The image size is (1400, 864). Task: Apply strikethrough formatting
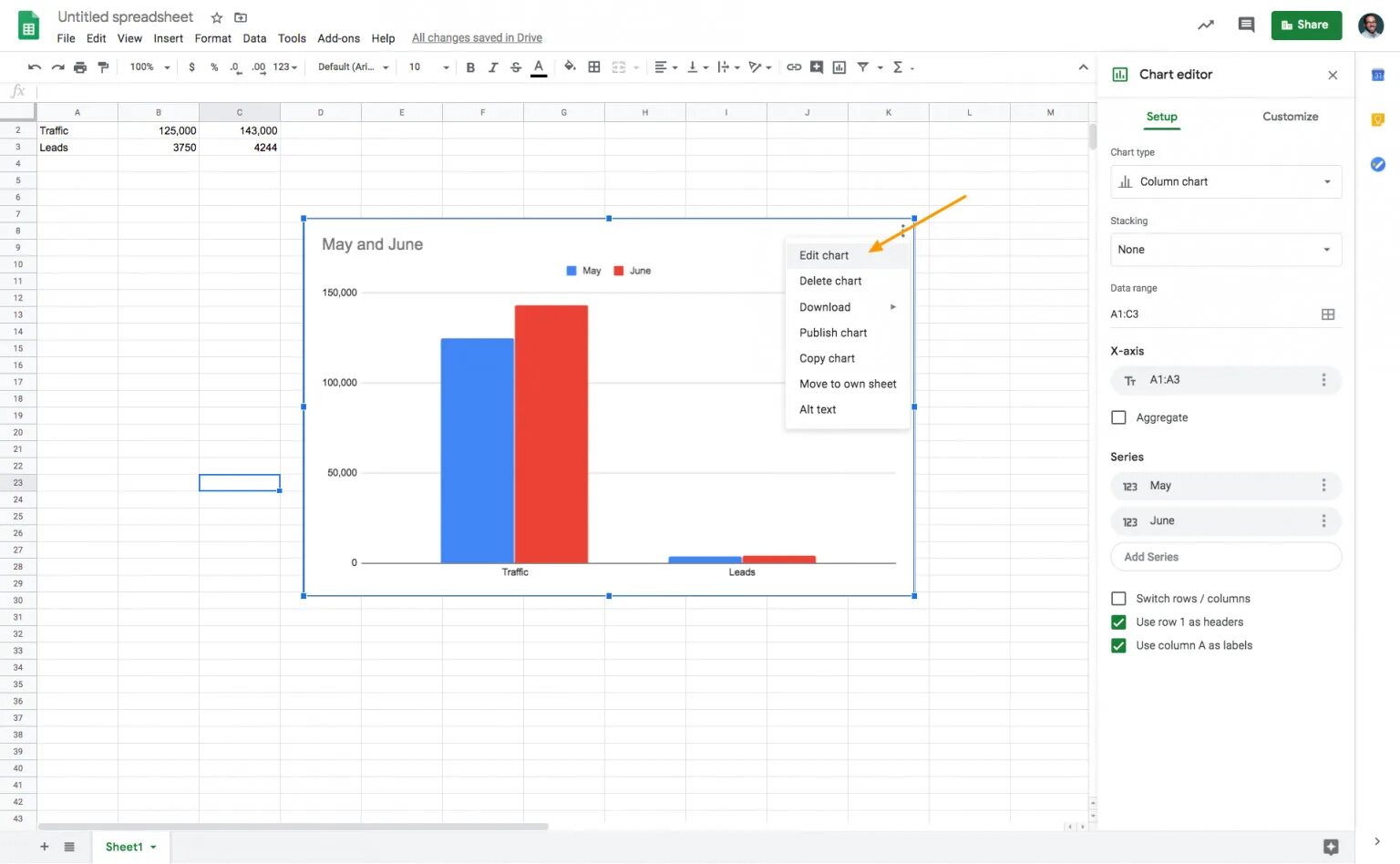[516, 67]
